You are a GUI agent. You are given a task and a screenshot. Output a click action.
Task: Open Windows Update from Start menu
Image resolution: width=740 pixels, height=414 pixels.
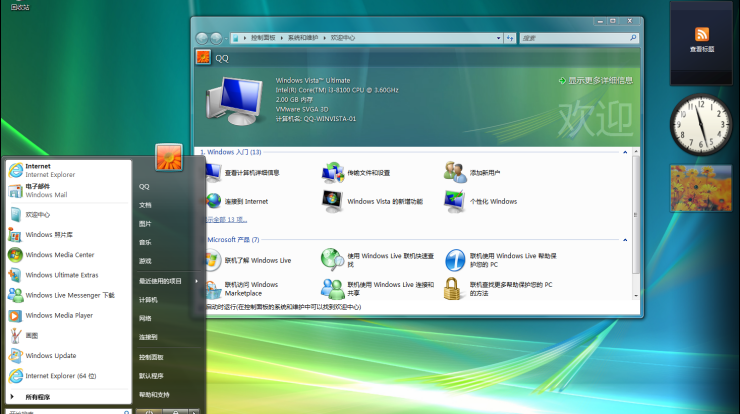tap(68, 355)
